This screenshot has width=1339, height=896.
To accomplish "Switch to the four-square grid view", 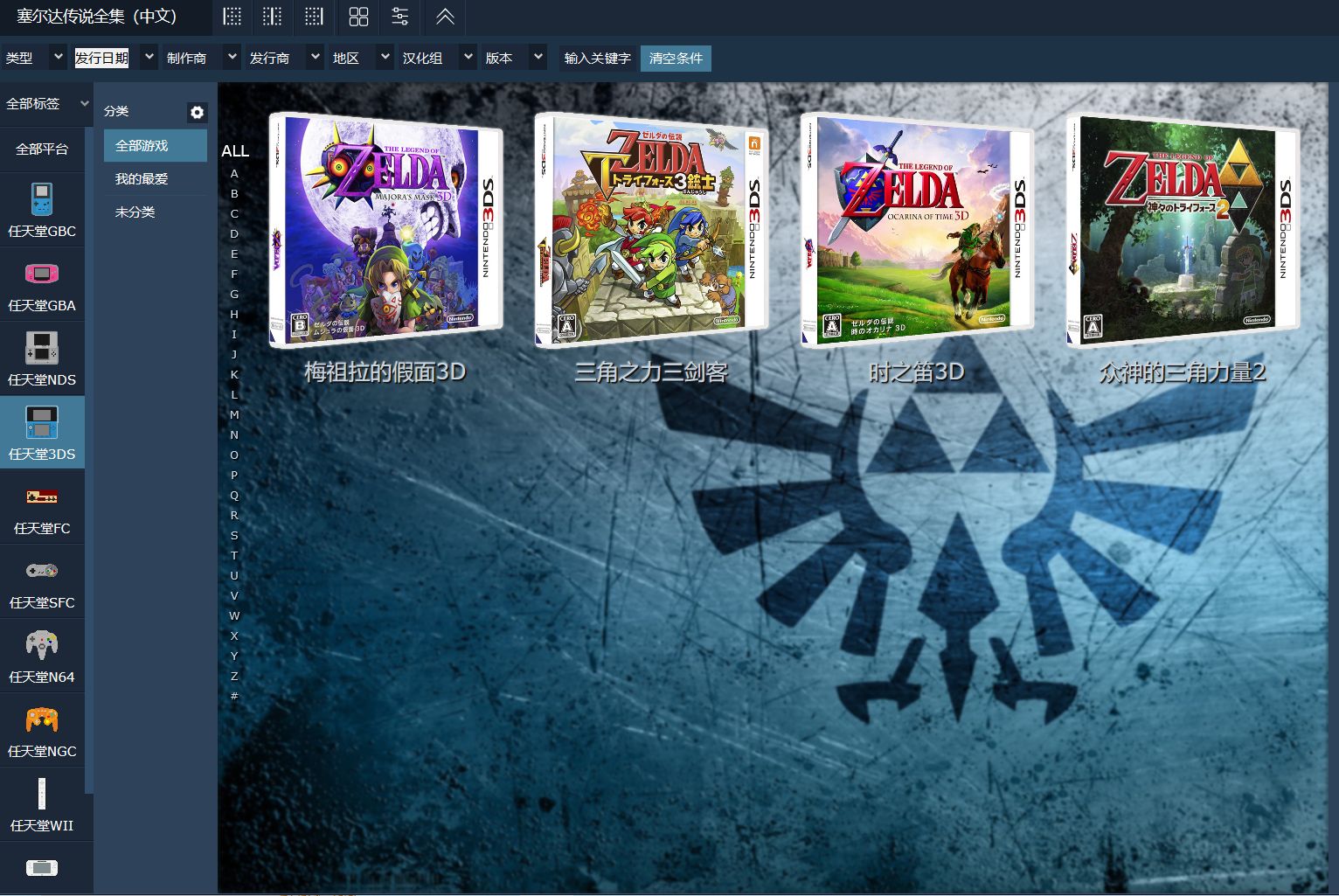I will (358, 17).
